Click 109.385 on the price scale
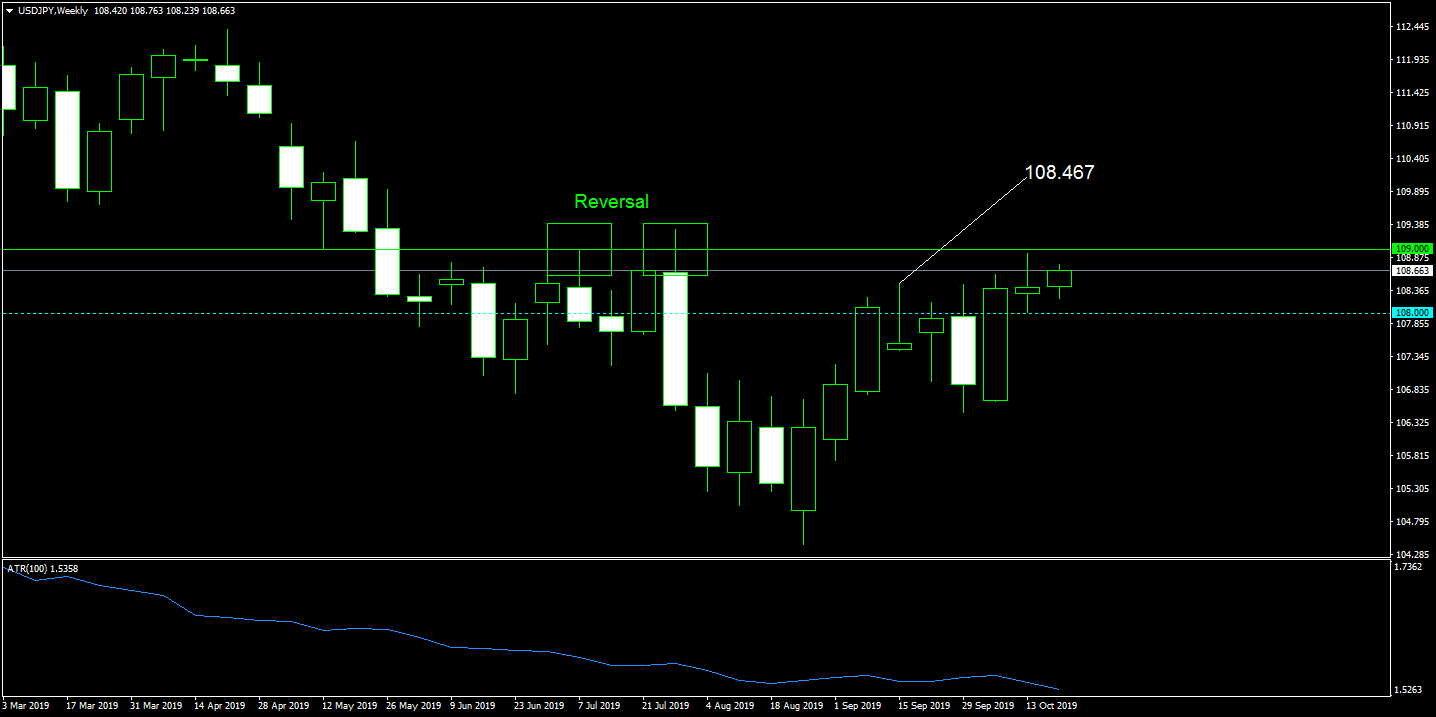Screen dimensions: 1436x717 [1411, 225]
